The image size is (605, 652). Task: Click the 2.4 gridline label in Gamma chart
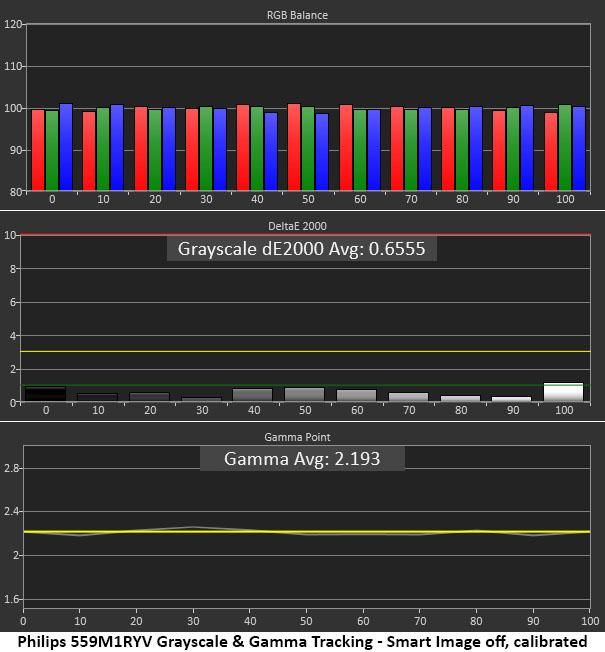tap(12, 511)
